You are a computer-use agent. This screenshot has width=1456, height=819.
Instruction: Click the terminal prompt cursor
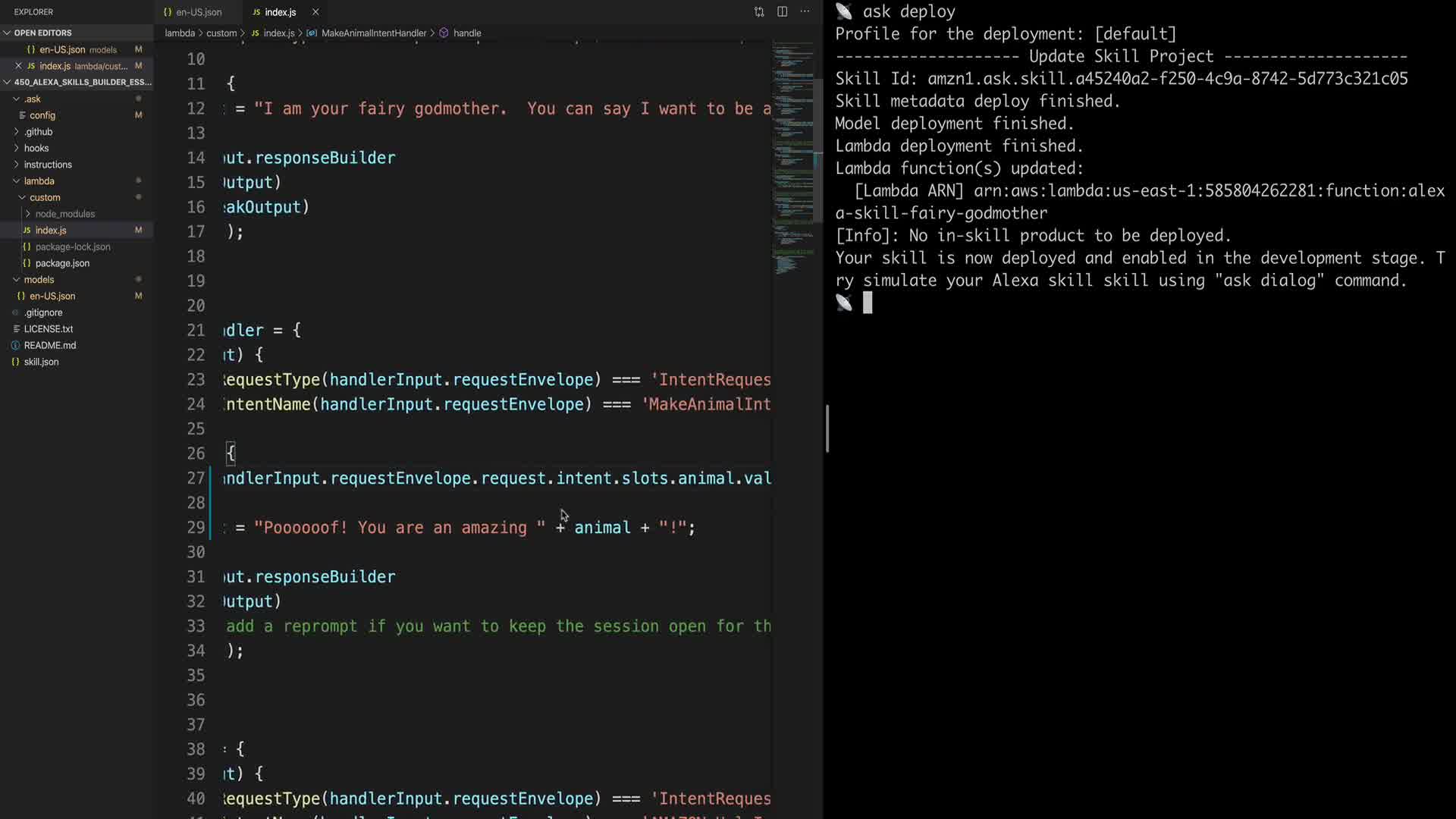click(868, 303)
